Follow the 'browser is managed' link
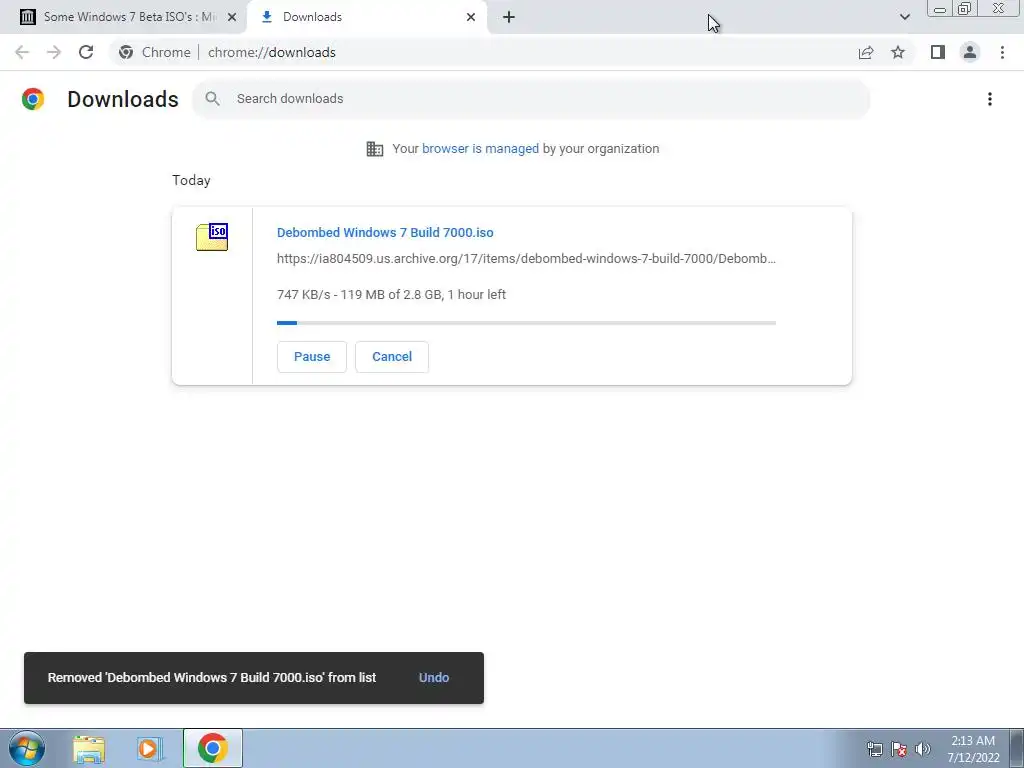 point(480,149)
